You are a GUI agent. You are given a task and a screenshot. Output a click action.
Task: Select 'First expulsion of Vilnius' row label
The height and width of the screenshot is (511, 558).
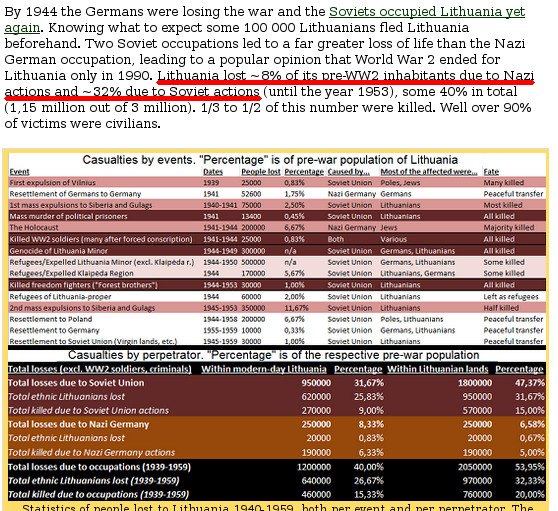[x=53, y=183]
